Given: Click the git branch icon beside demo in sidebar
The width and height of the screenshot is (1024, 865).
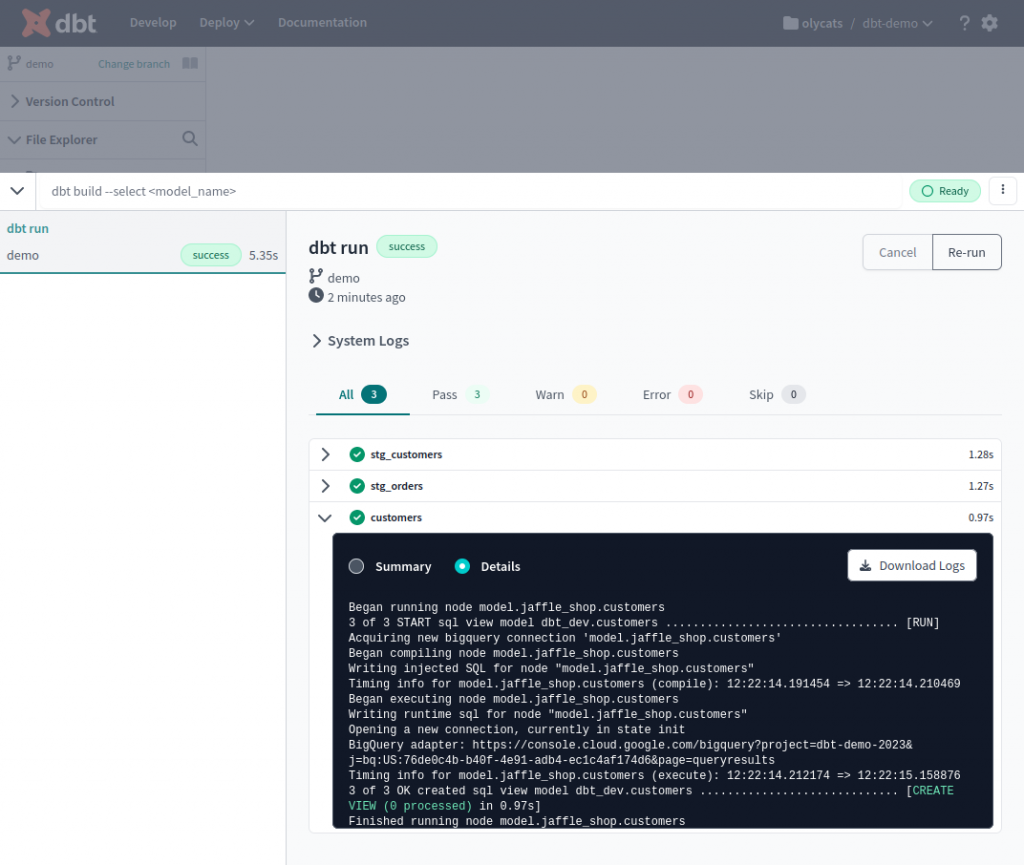Looking at the screenshot, I should [14, 63].
